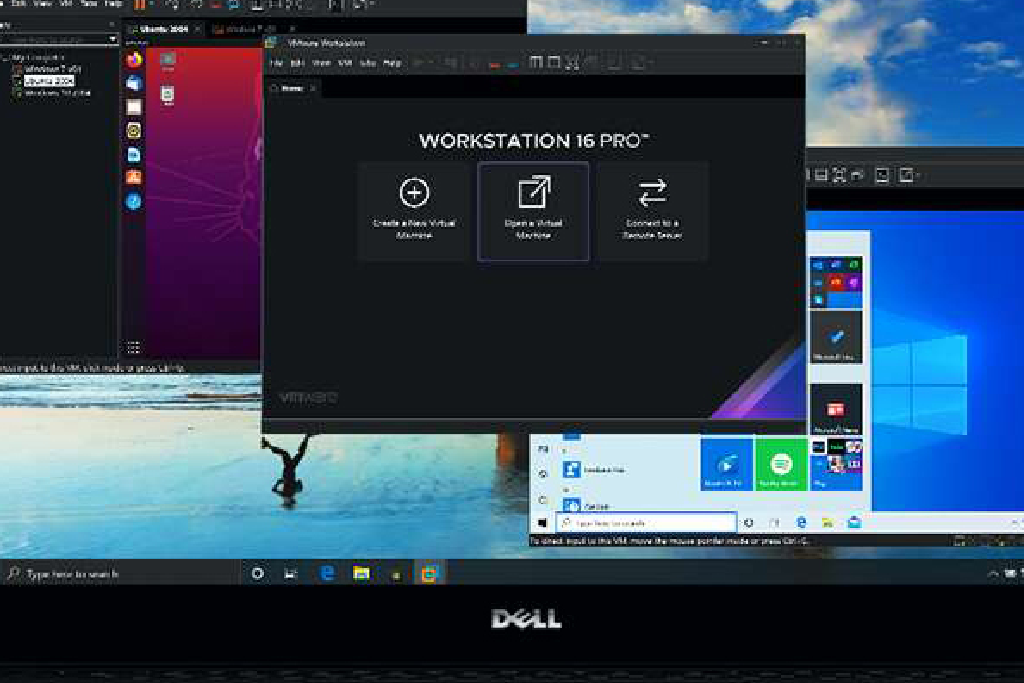Open Edit menu in front VMware Workstation window
Screen dimensions: 1024x683
(297, 63)
